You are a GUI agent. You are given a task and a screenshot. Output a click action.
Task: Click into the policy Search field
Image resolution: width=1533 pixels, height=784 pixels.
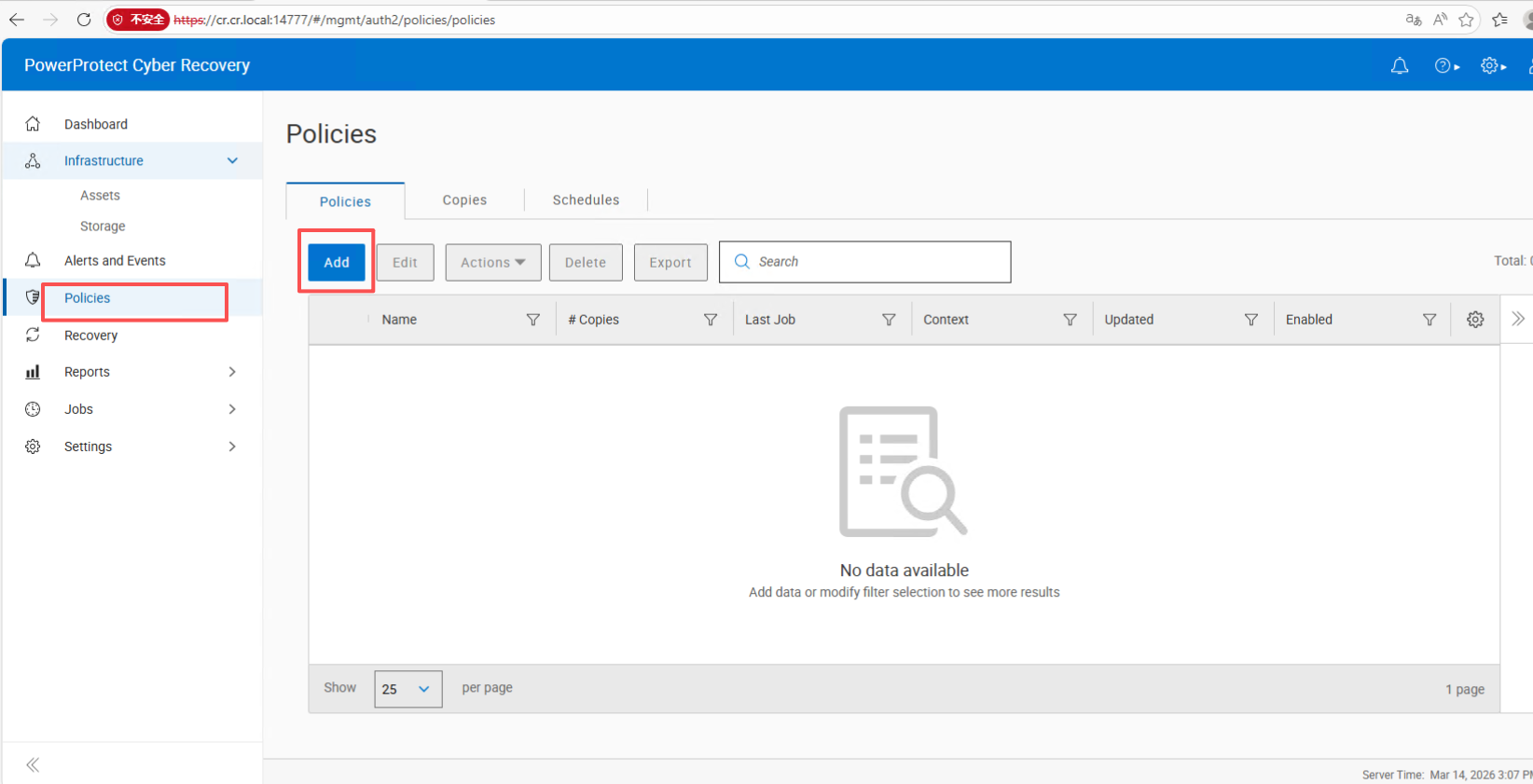(864, 262)
